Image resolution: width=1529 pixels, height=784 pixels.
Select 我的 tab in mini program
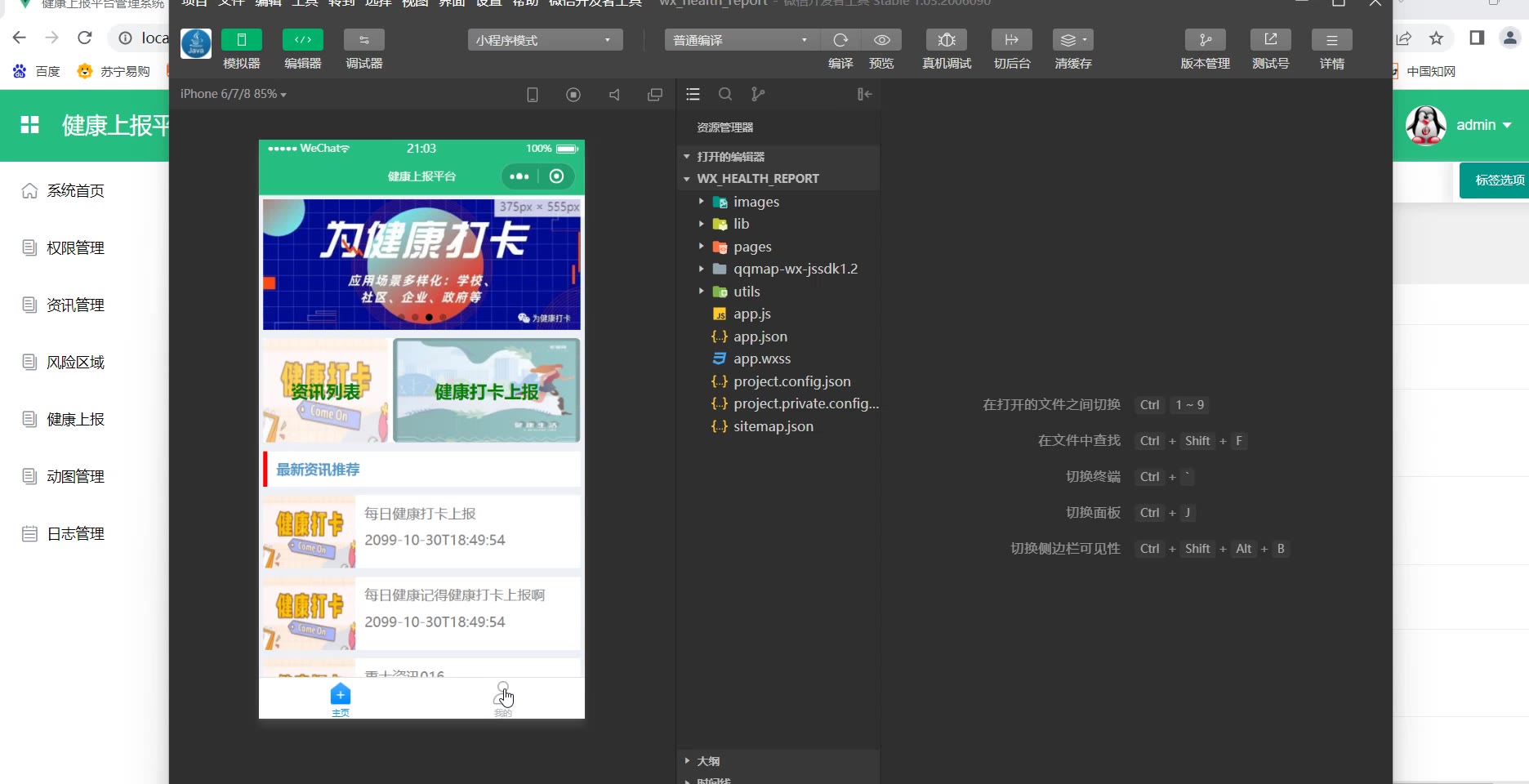pos(503,698)
